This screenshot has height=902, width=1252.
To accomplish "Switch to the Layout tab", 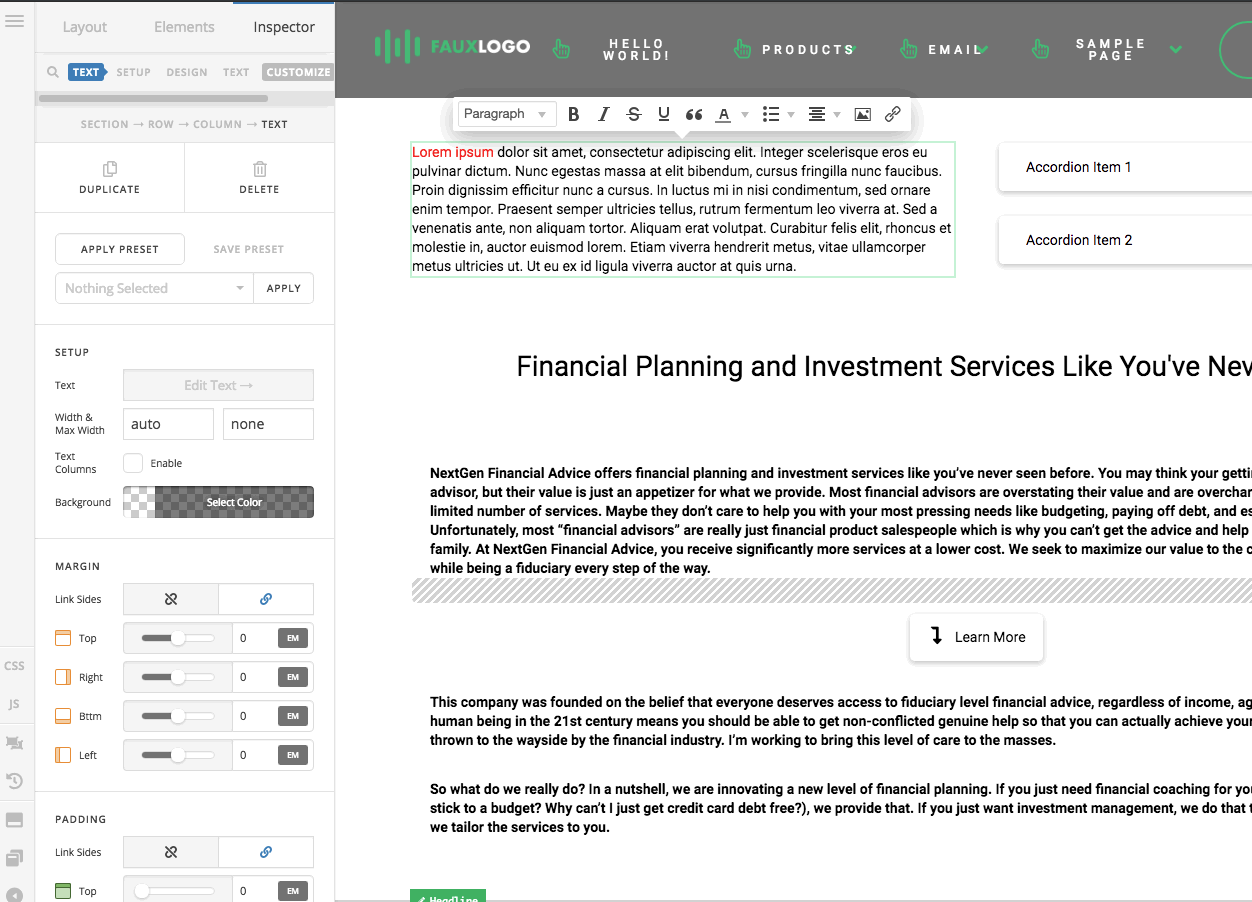I will 85,27.
